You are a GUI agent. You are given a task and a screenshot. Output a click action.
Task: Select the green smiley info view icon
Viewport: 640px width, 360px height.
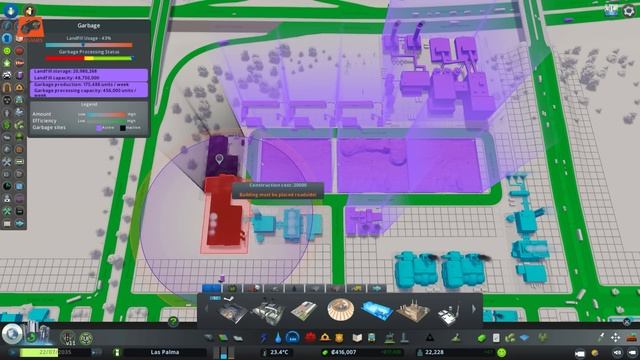[7, 51]
